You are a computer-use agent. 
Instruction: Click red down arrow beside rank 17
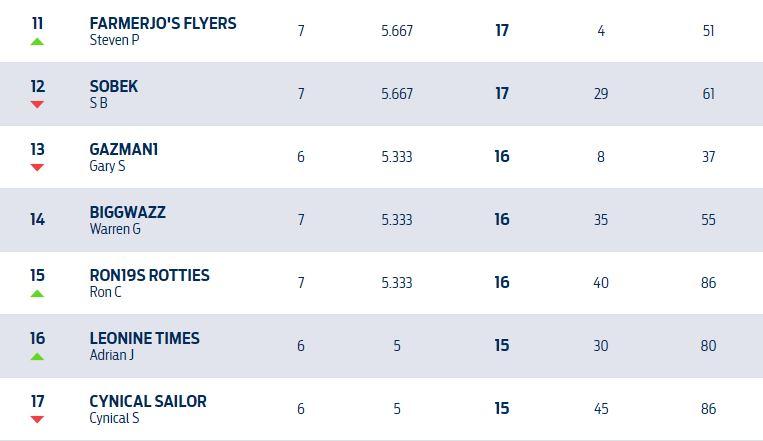37,419
